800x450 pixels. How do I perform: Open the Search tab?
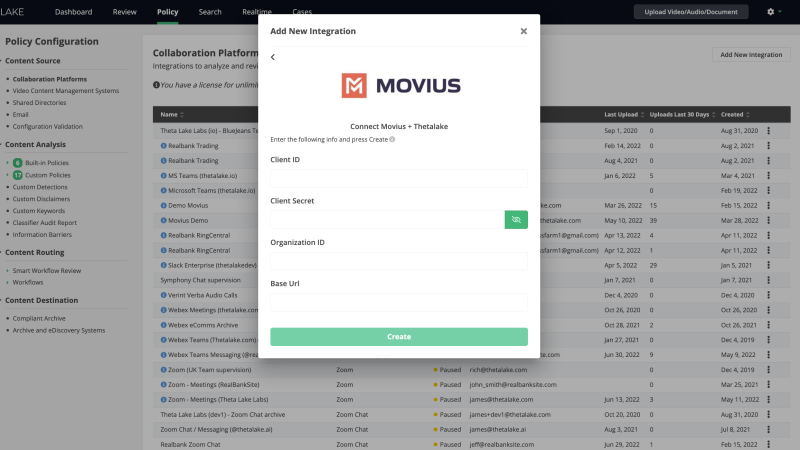(210, 12)
